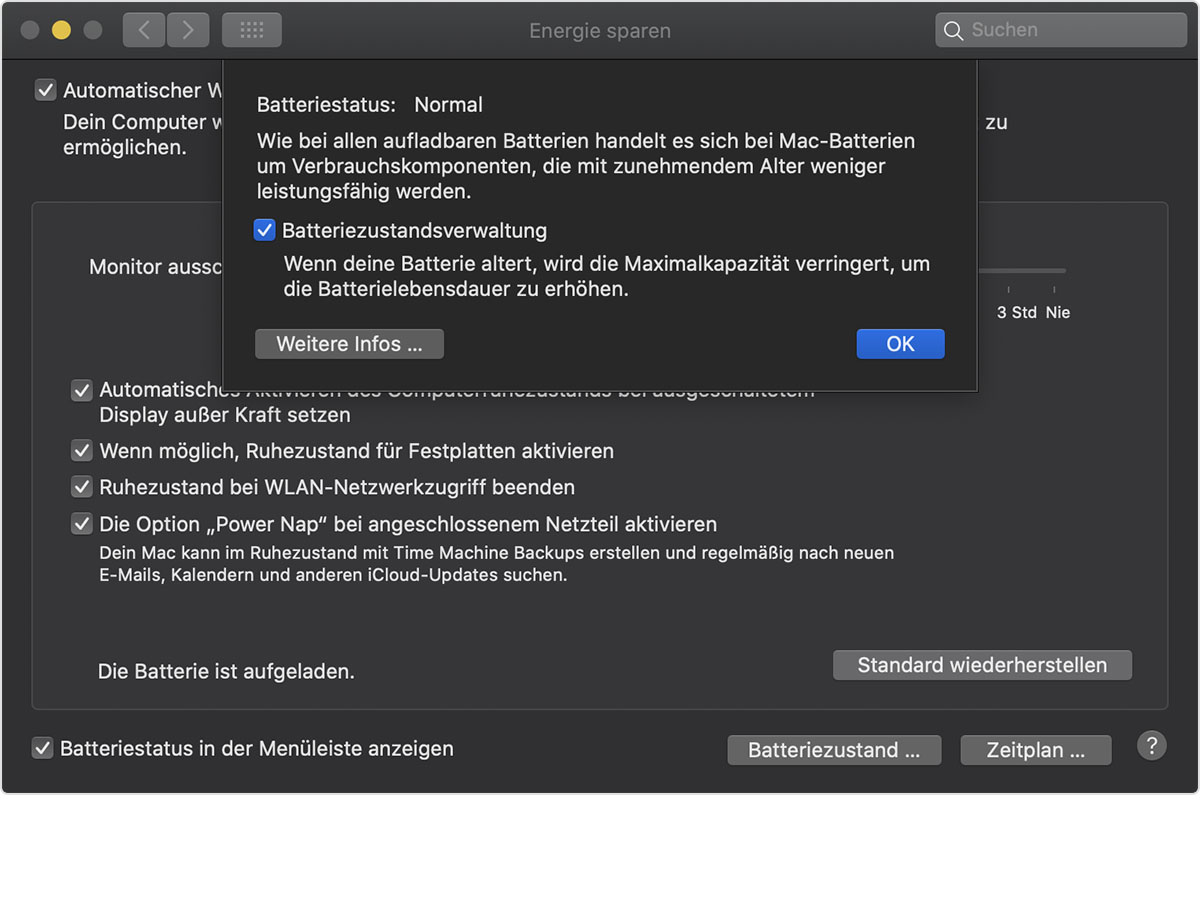Disable Power Nap bei angeschlossenem Netzteil

[82, 524]
